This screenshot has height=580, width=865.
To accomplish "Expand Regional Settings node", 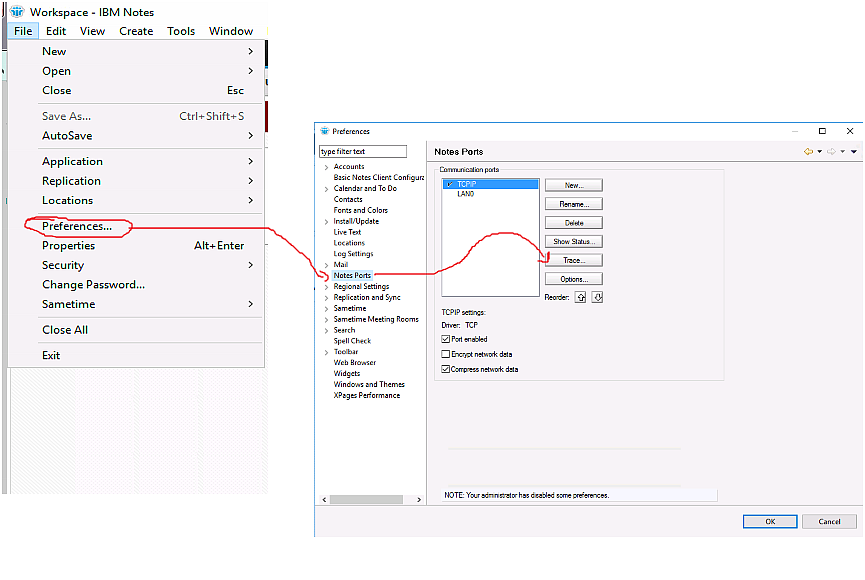I will tap(327, 287).
